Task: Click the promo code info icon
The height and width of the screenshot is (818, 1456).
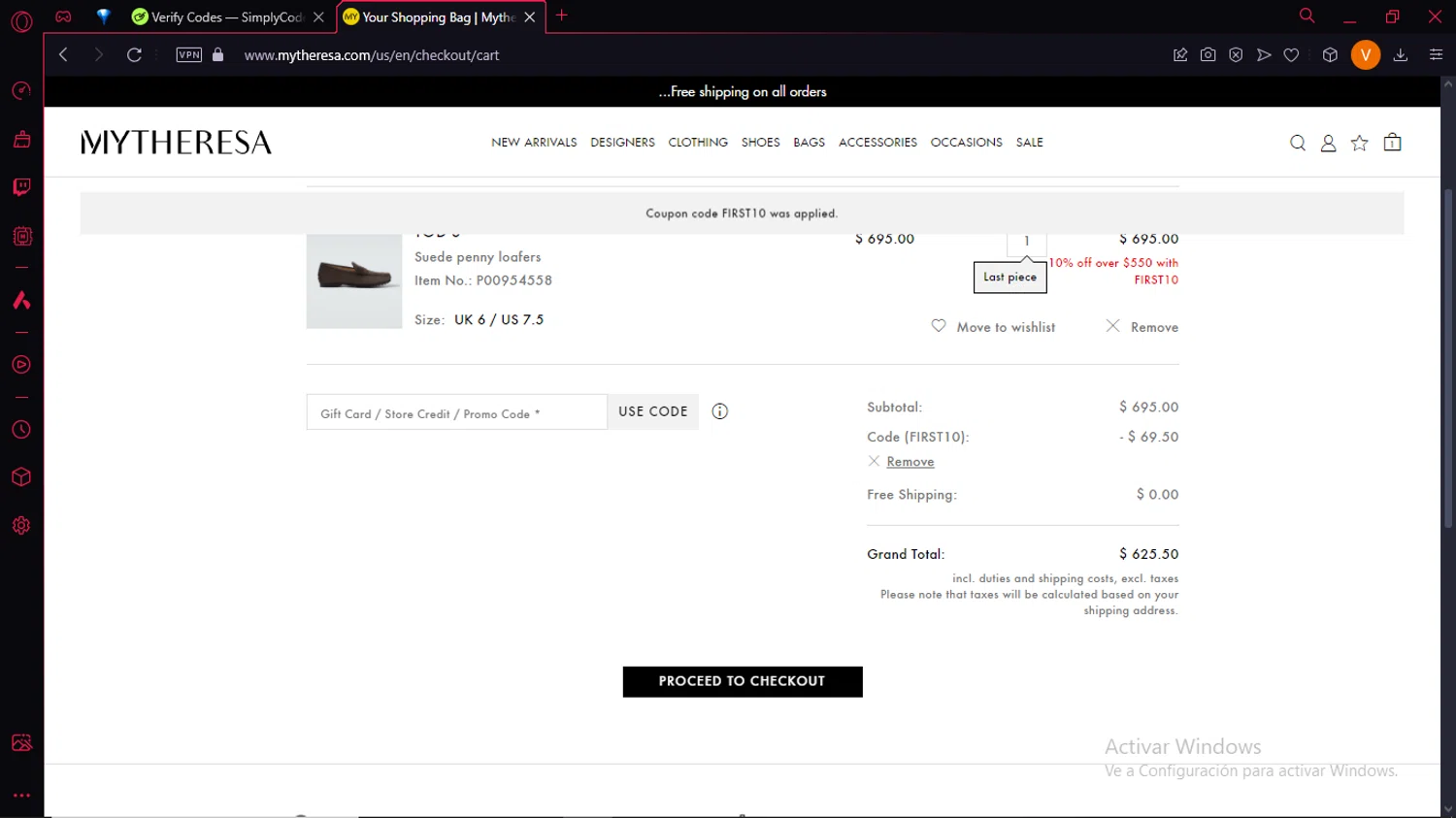Action: pos(720,411)
